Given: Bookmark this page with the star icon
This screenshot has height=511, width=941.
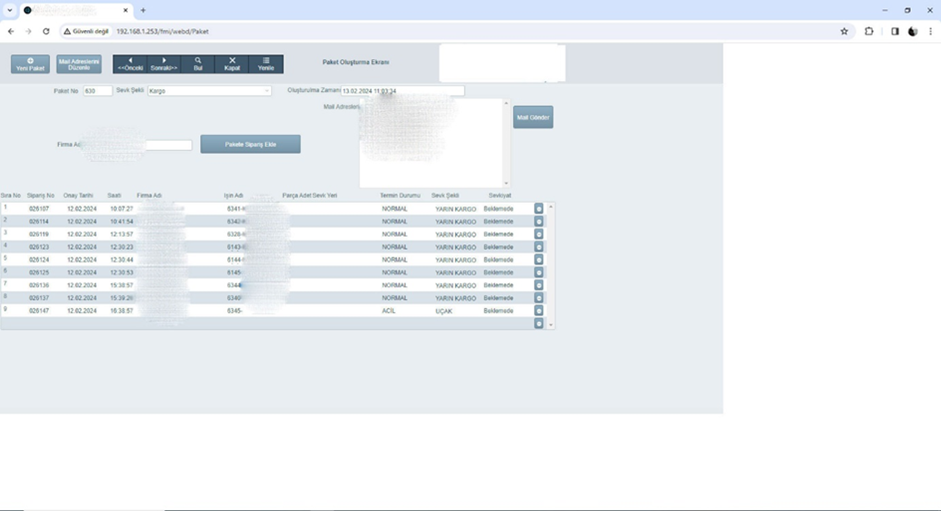Looking at the screenshot, I should coord(845,31).
